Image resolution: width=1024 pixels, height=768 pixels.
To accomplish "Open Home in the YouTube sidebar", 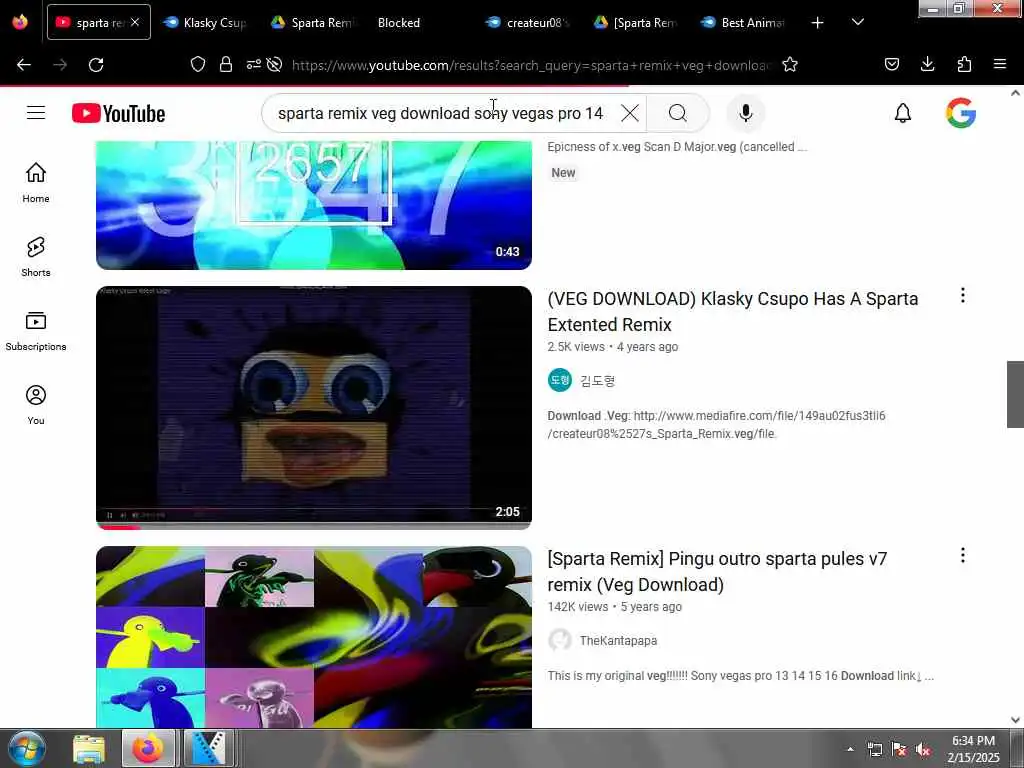I will tap(36, 182).
